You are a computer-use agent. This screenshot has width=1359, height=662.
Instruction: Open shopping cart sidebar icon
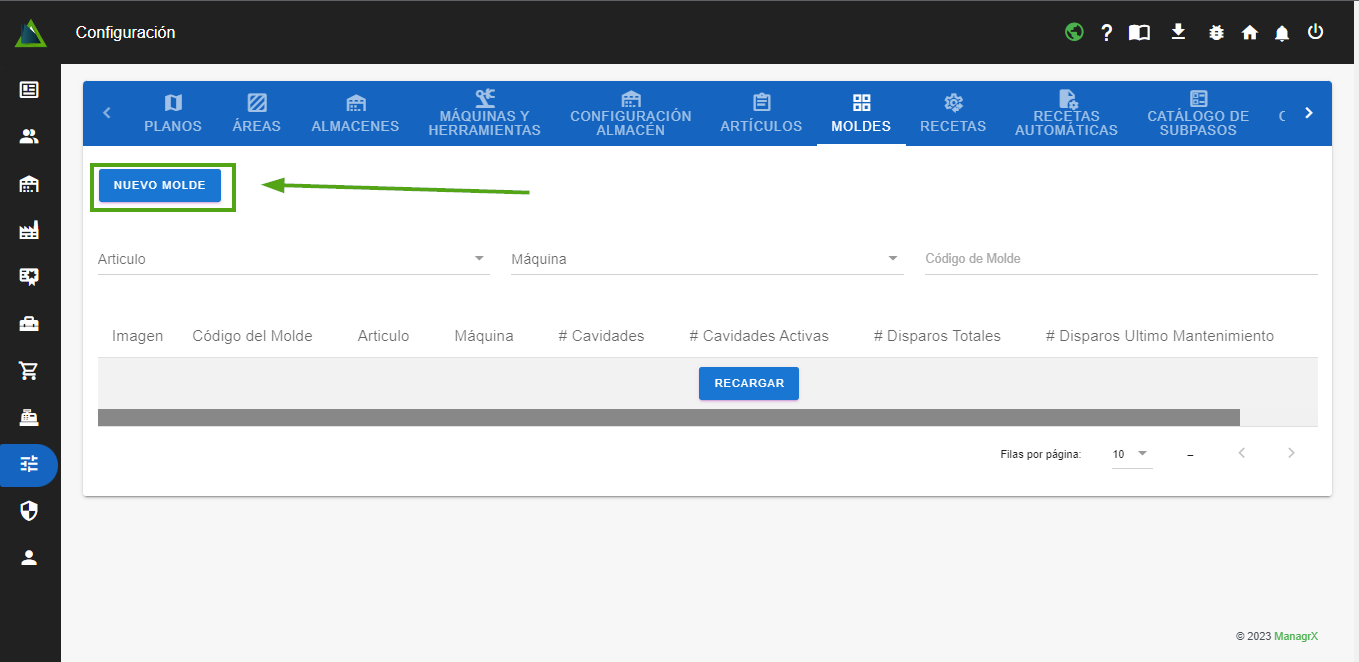click(x=29, y=371)
